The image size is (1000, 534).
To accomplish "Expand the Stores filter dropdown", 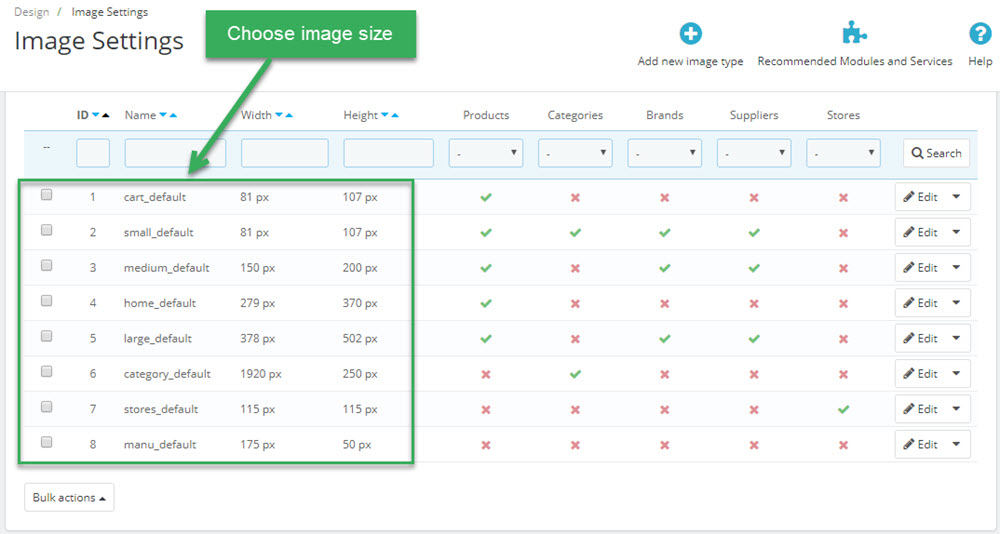I will [x=843, y=153].
